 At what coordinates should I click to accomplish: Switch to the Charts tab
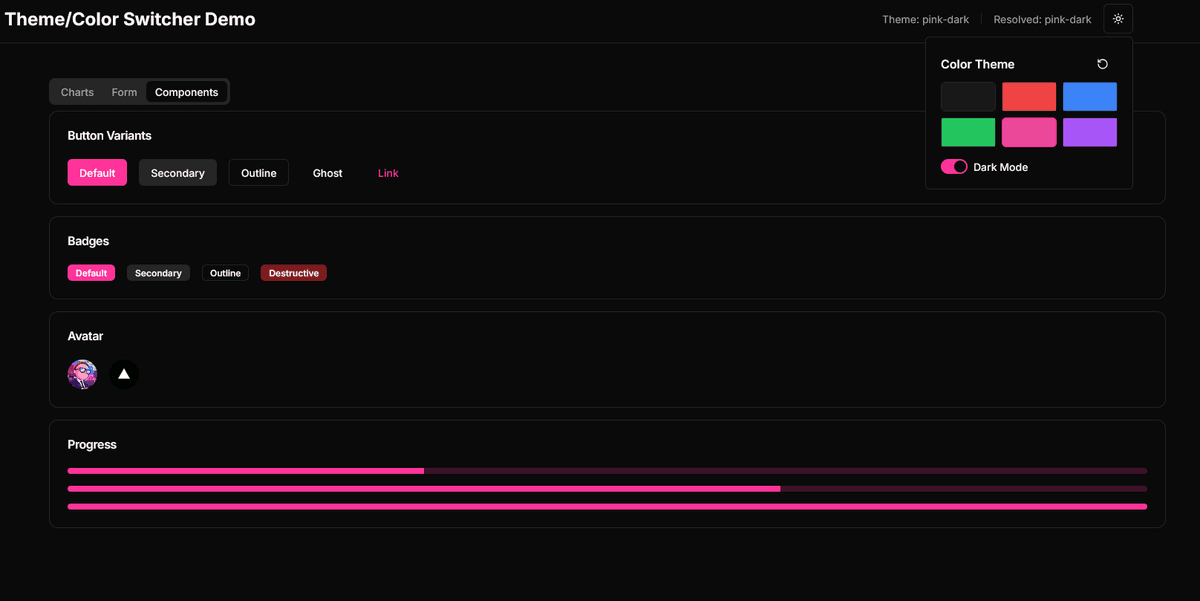click(x=77, y=91)
